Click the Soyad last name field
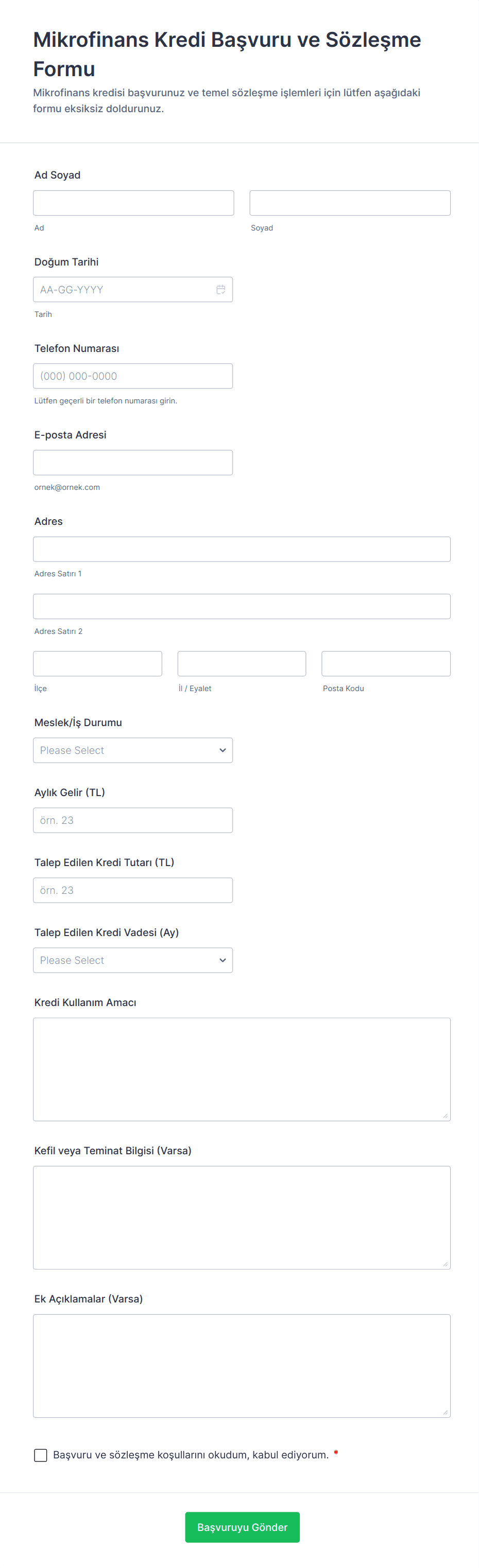479x1568 pixels. click(x=350, y=203)
